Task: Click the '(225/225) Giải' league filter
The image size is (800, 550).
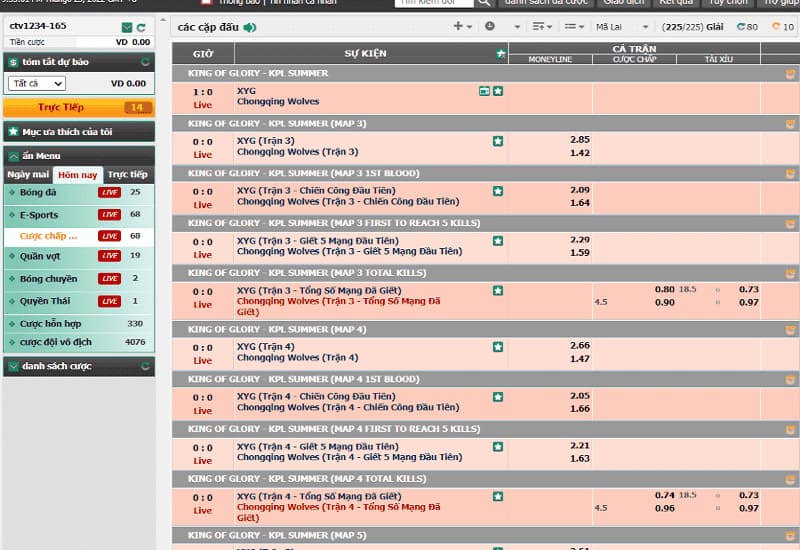Action: [x=692, y=27]
